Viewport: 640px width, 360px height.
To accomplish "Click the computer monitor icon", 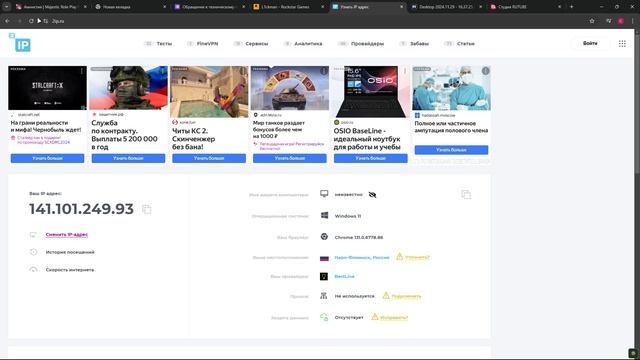I will 324,193.
